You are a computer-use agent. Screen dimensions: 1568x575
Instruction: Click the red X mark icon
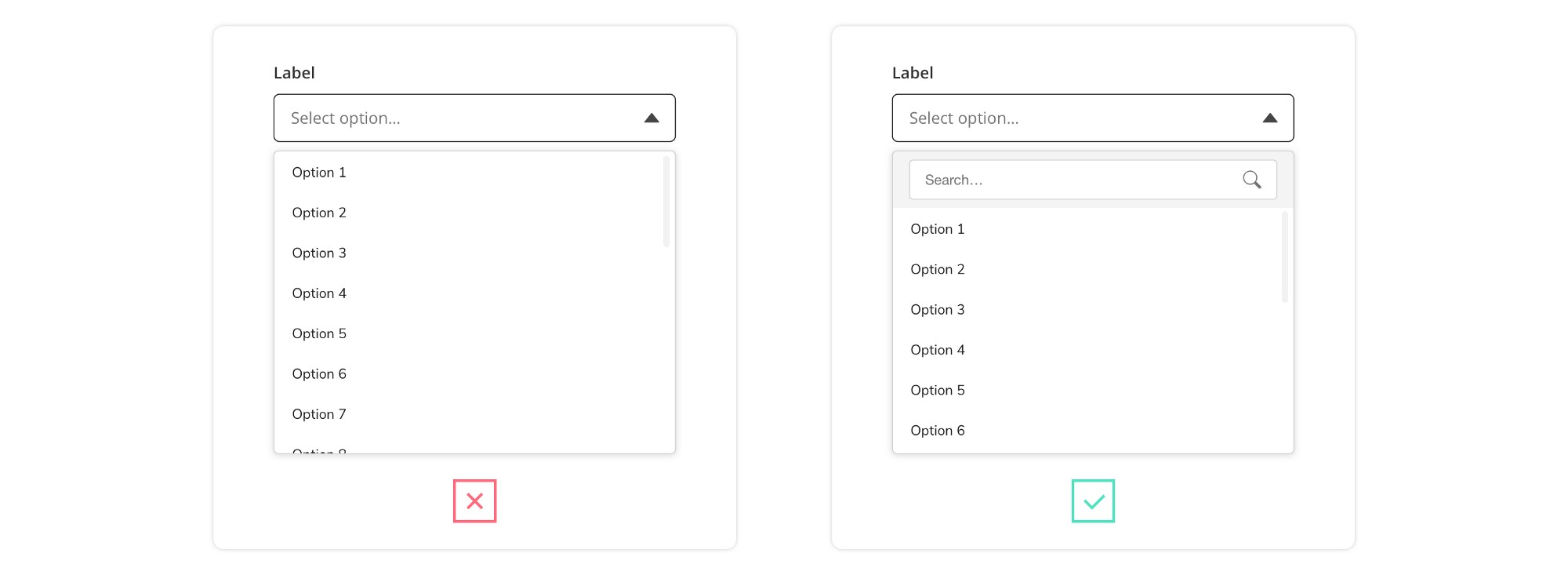point(475,501)
